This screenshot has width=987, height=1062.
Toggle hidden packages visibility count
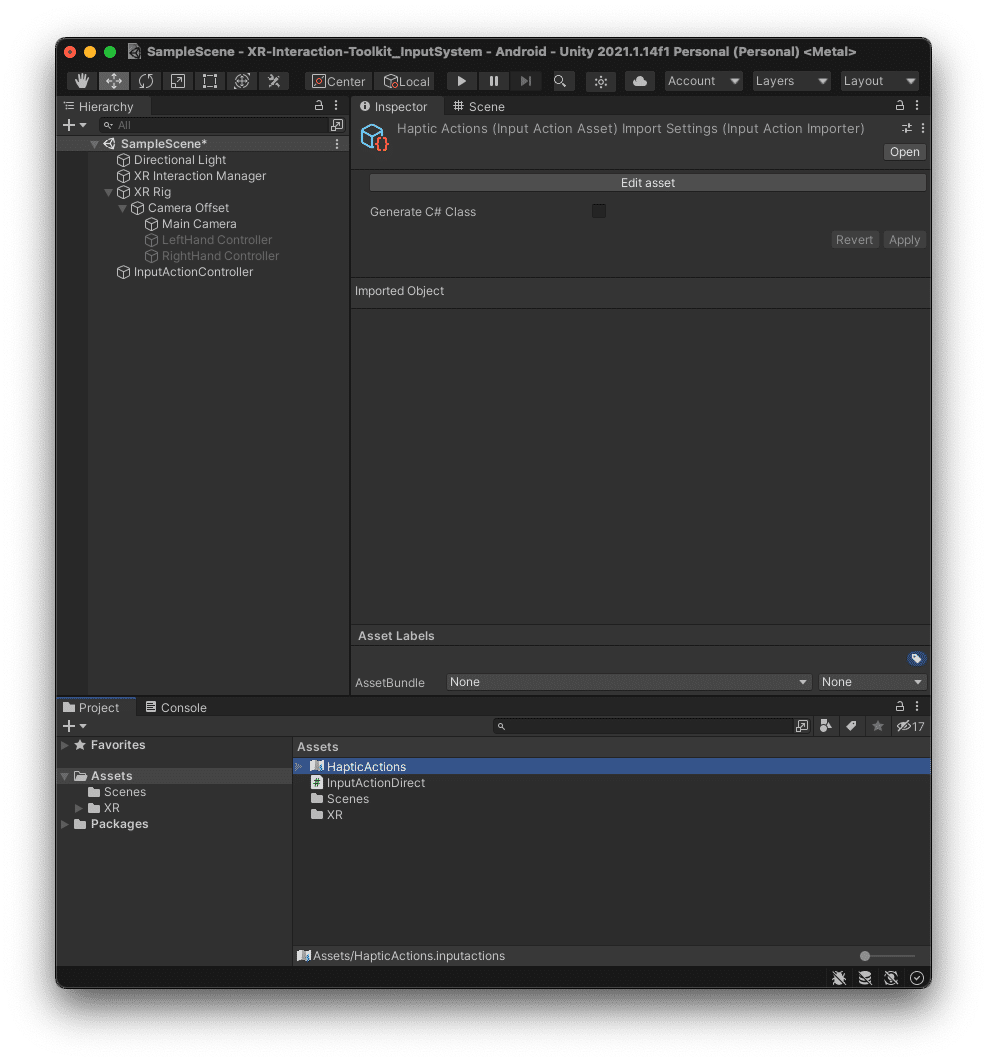pyautogui.click(x=910, y=727)
